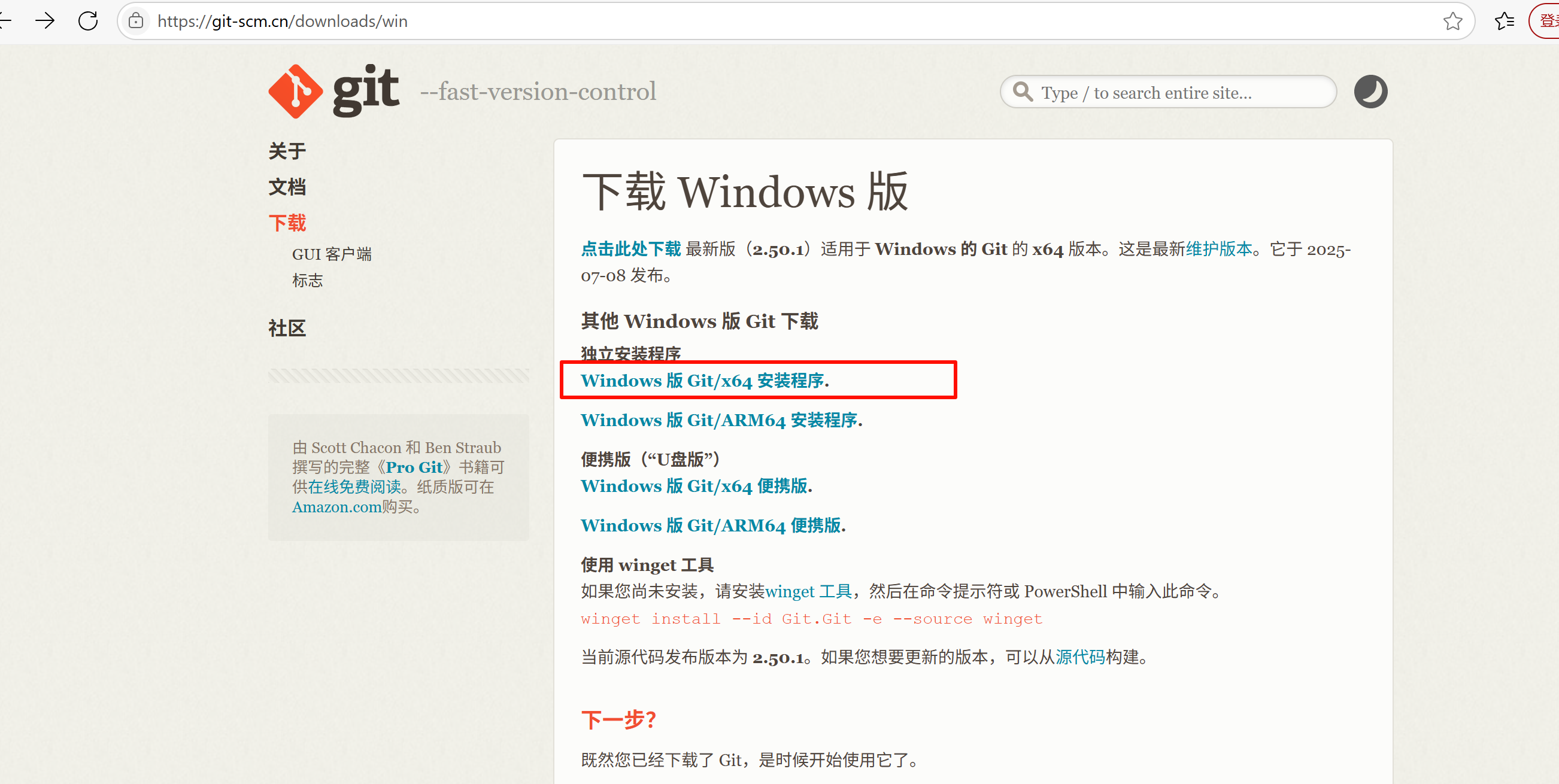
Task: Open the 社区 menu item
Action: (287, 329)
